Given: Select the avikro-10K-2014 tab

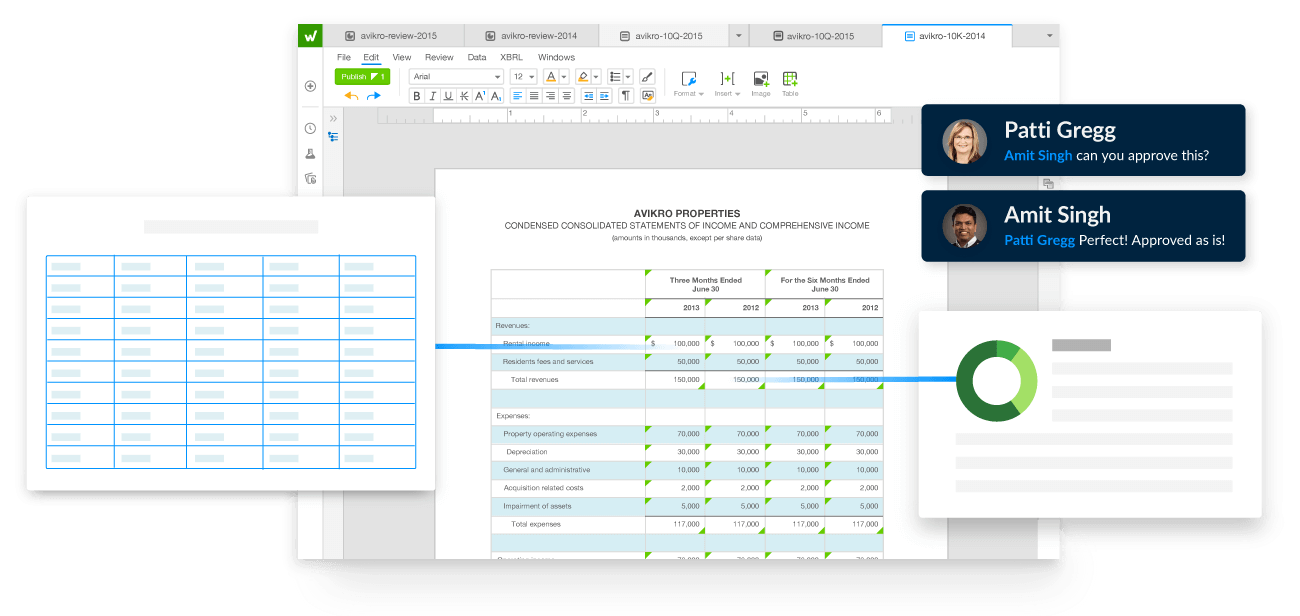Looking at the screenshot, I should [x=947, y=36].
